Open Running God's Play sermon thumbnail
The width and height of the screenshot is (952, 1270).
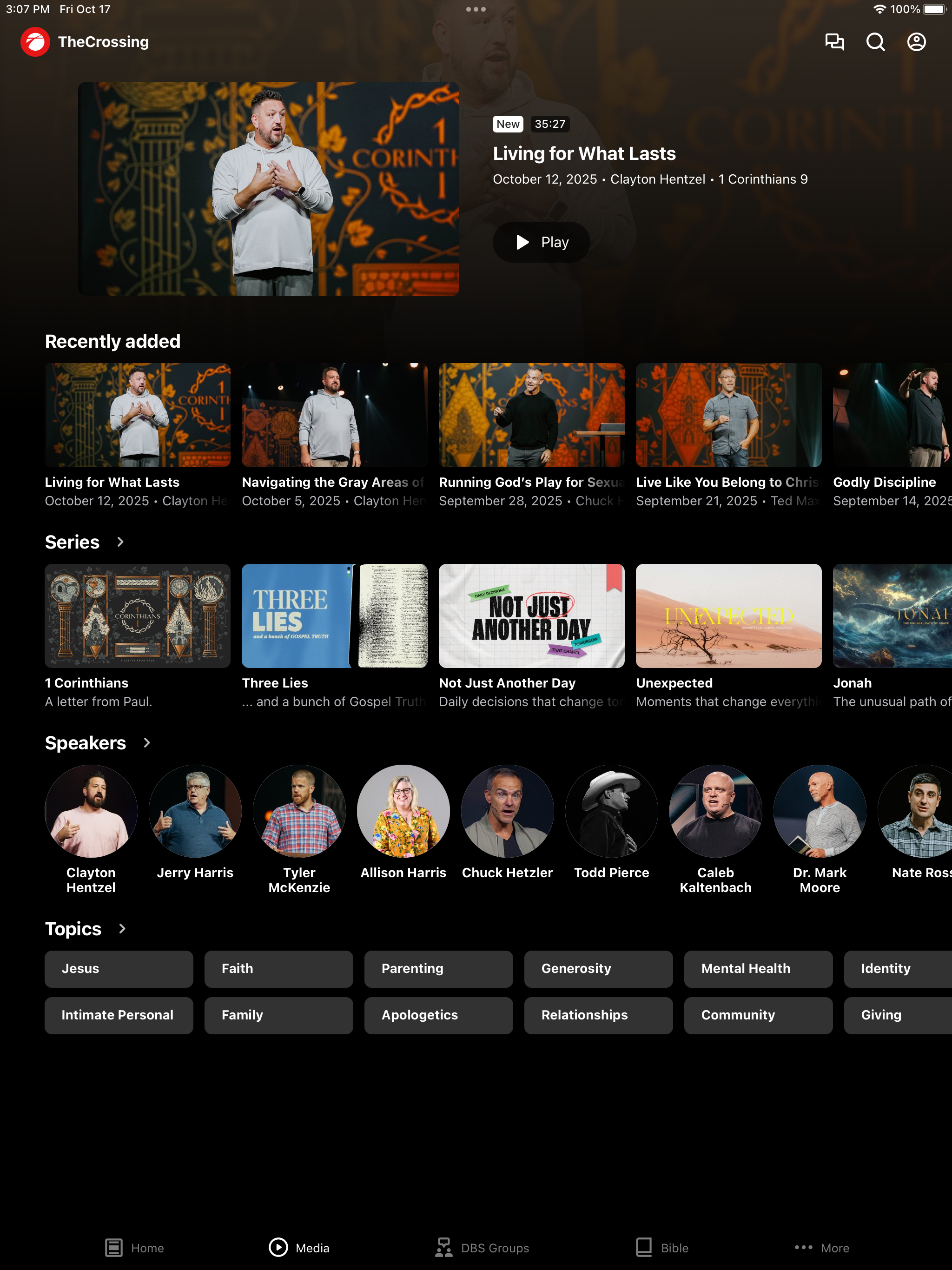pos(532,415)
